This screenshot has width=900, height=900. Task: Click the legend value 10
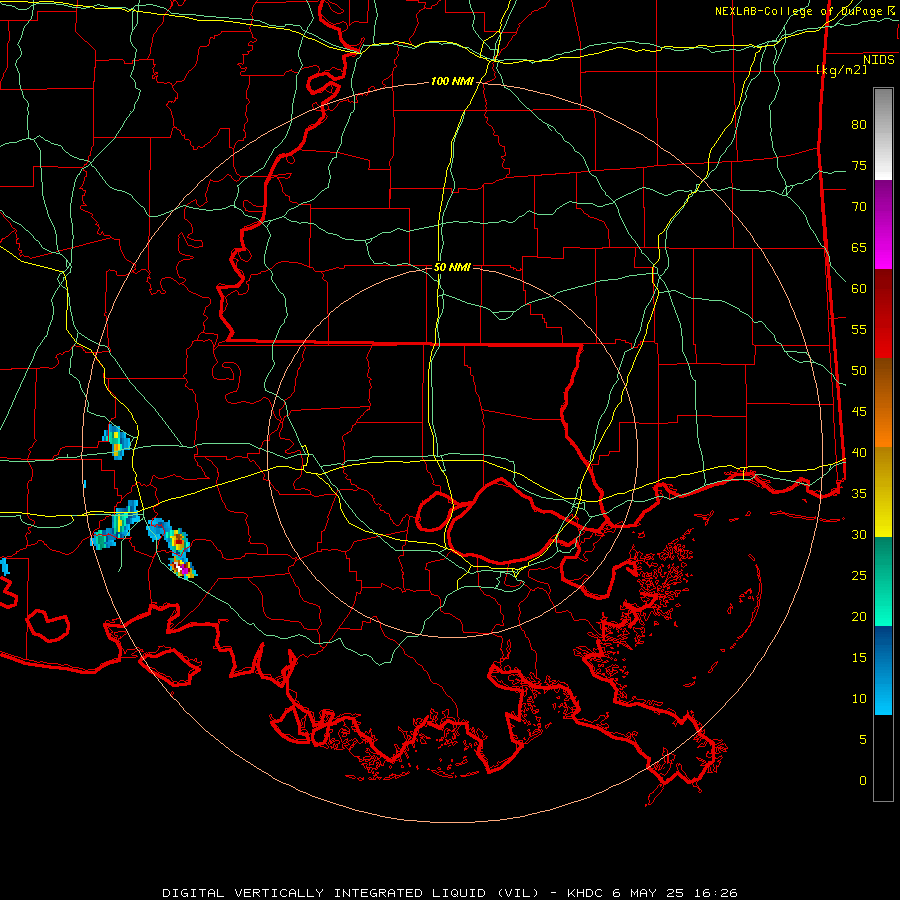859,699
